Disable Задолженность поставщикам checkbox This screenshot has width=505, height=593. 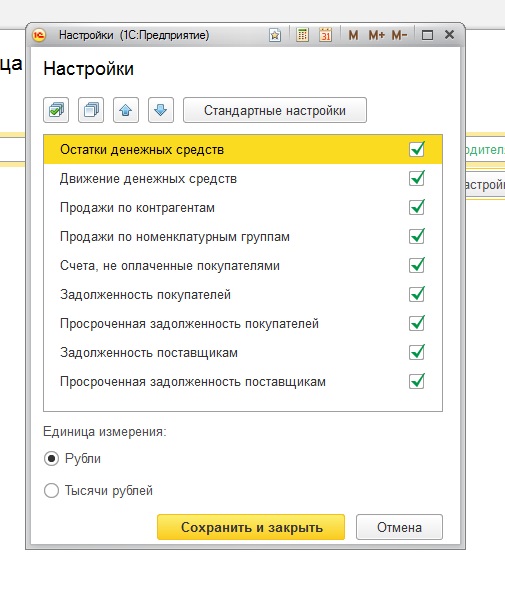click(417, 352)
